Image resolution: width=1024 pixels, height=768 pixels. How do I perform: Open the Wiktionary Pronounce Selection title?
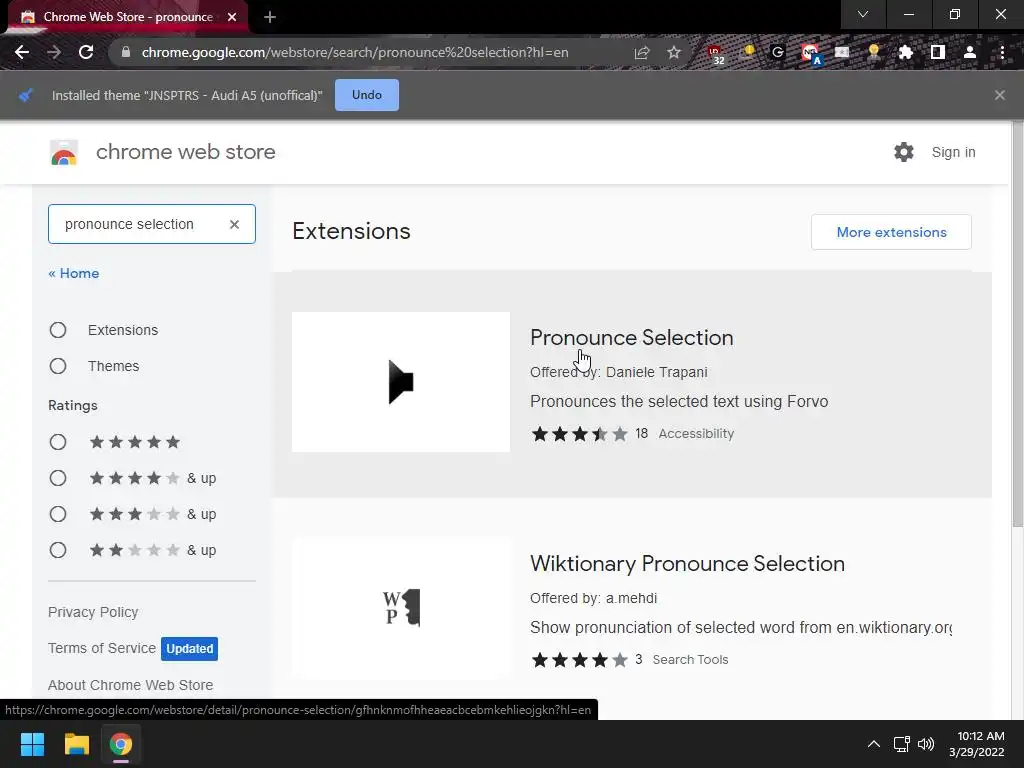[688, 564]
